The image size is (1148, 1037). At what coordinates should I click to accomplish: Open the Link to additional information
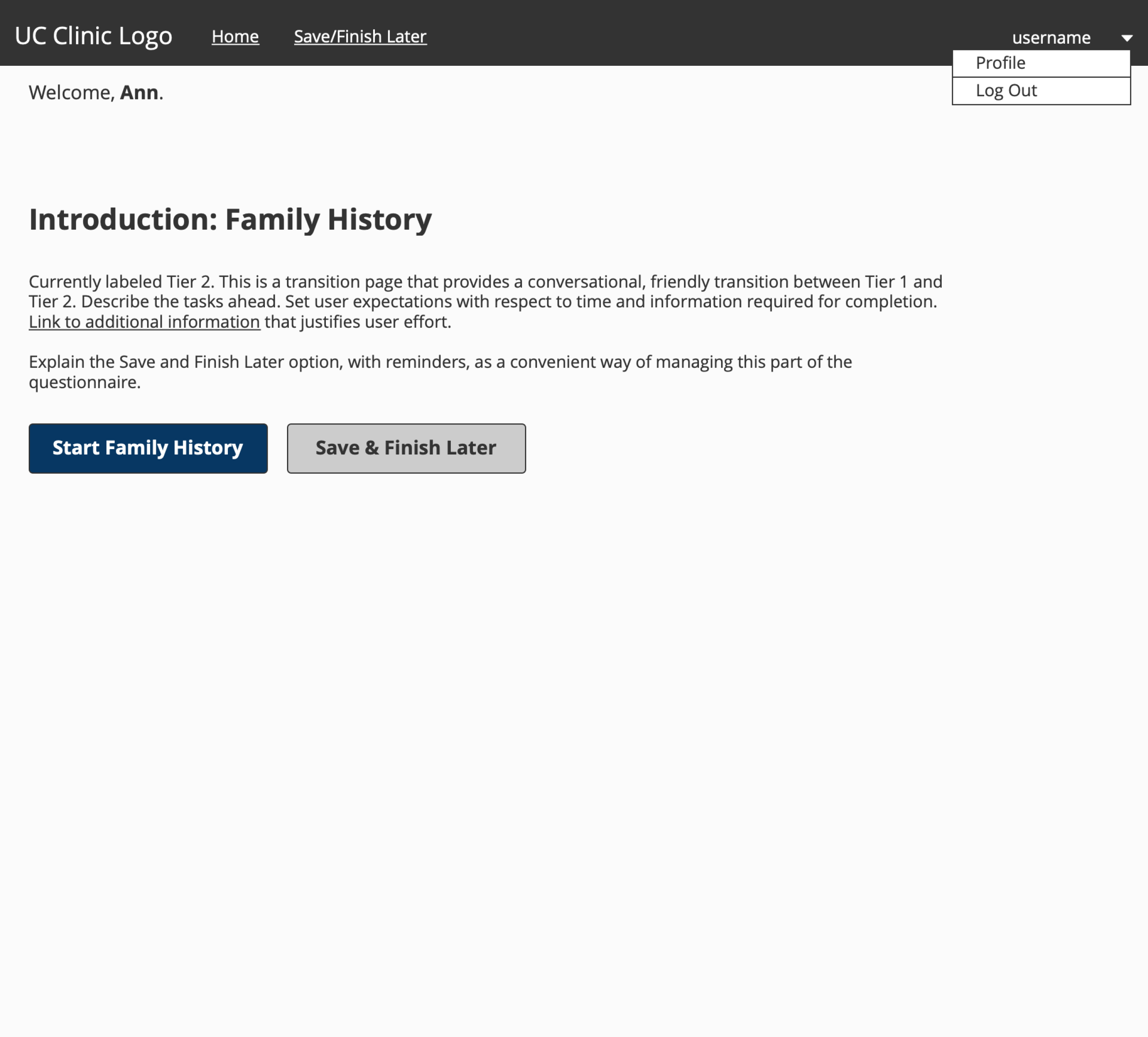point(145,322)
